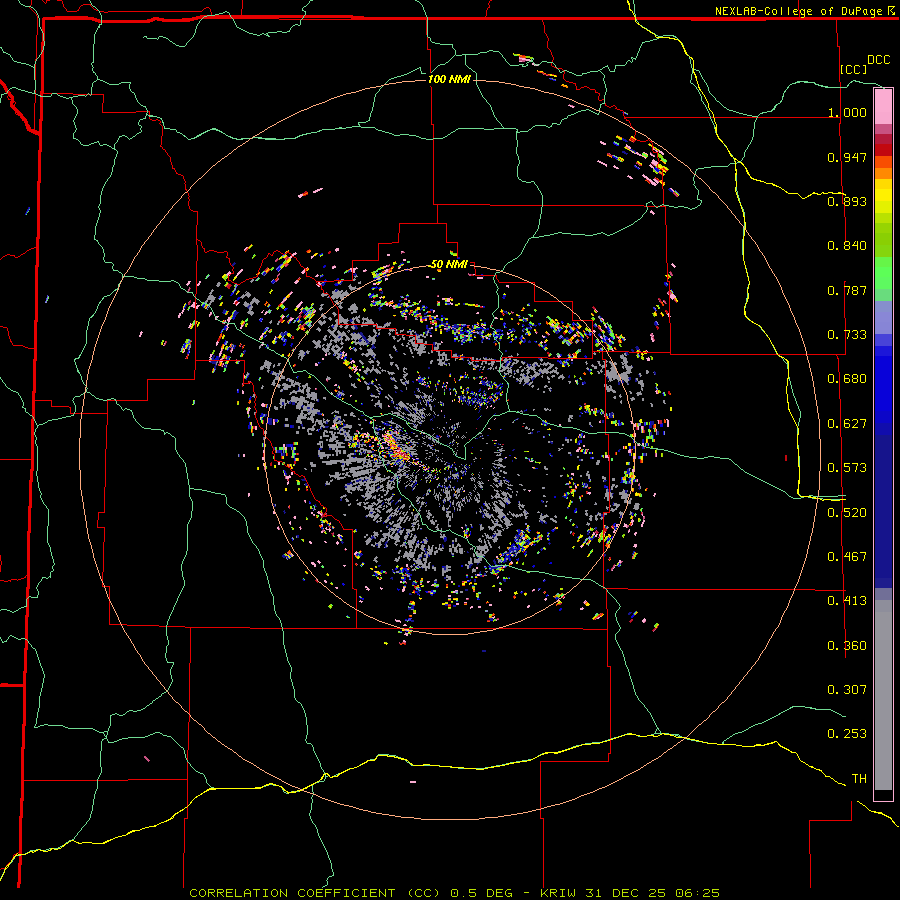This screenshot has width=900, height=900.
Task: Select the 0.467 scale value
Action: coord(847,557)
